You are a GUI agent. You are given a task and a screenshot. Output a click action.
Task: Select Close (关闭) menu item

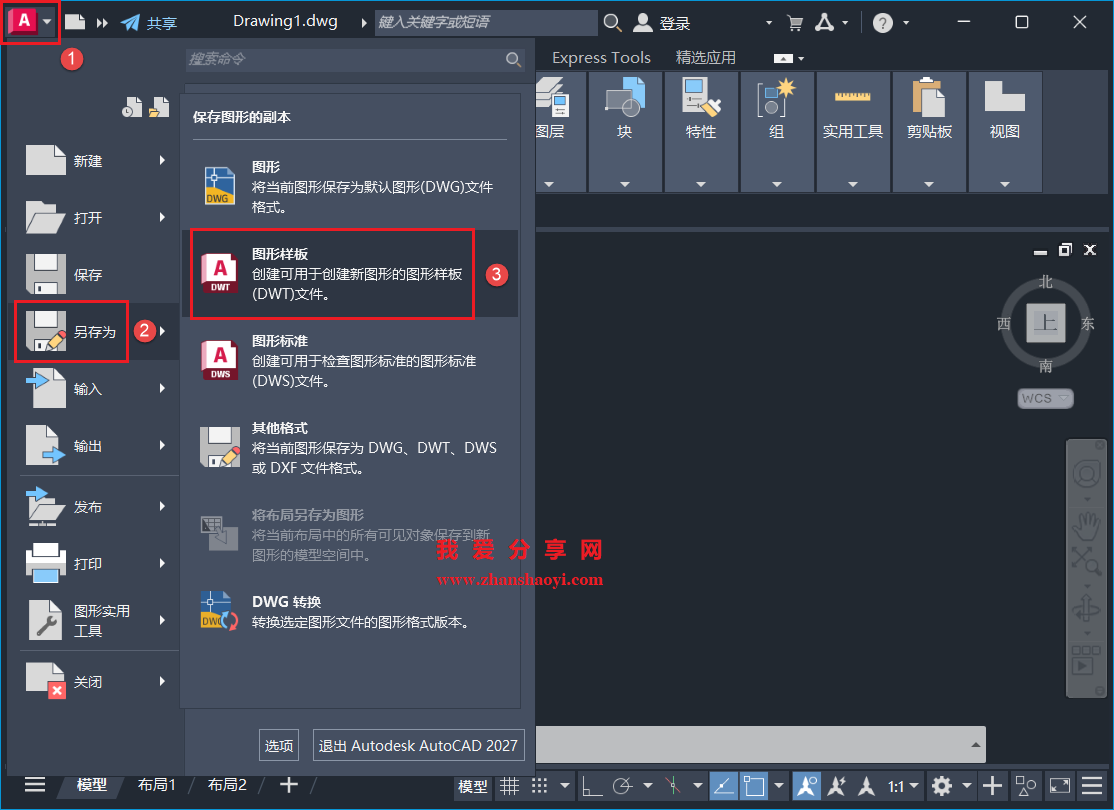pos(96,681)
